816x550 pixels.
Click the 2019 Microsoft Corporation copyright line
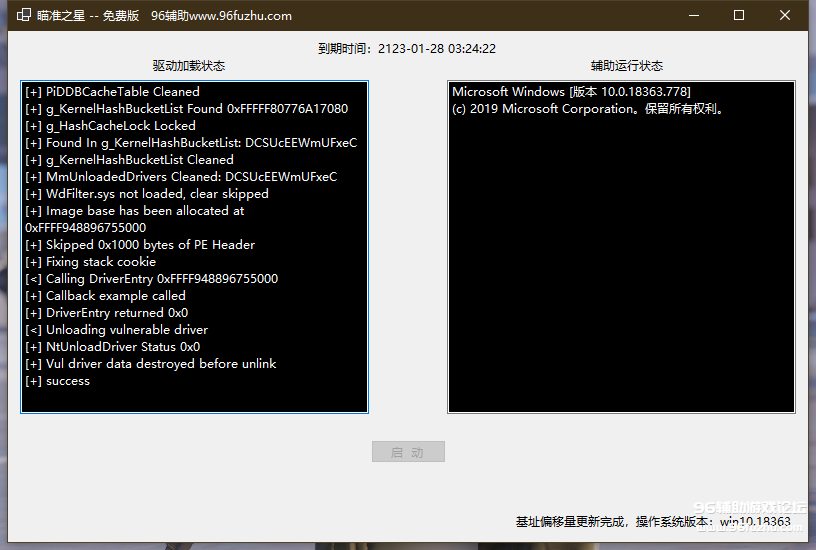[588, 109]
